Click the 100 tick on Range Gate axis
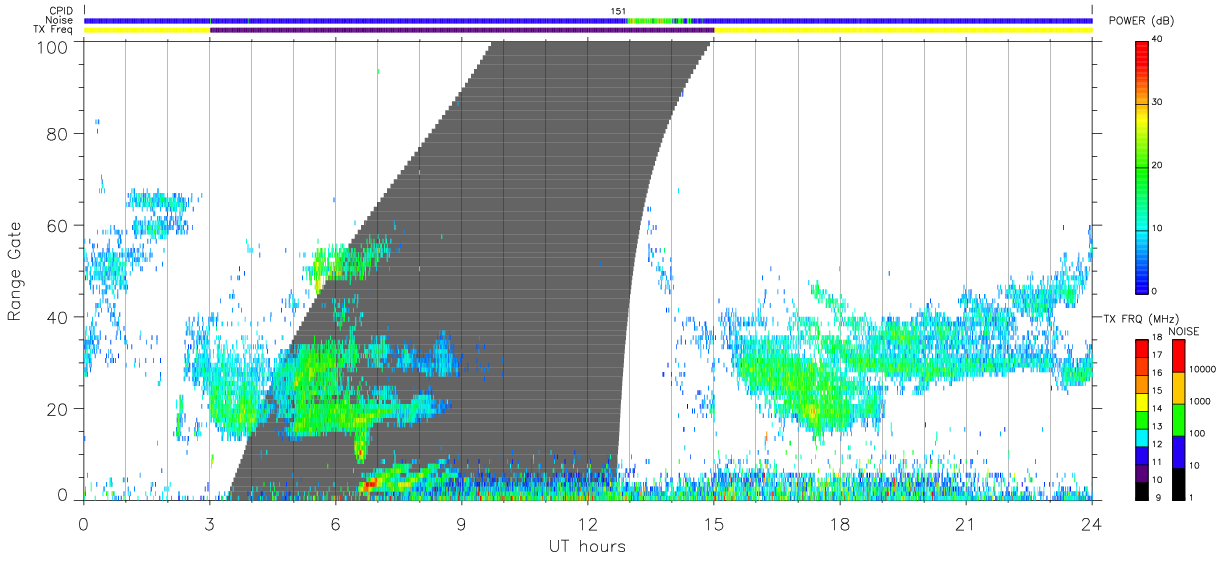Screen dimensions: 1228x567 pyautogui.click(x=54, y=47)
